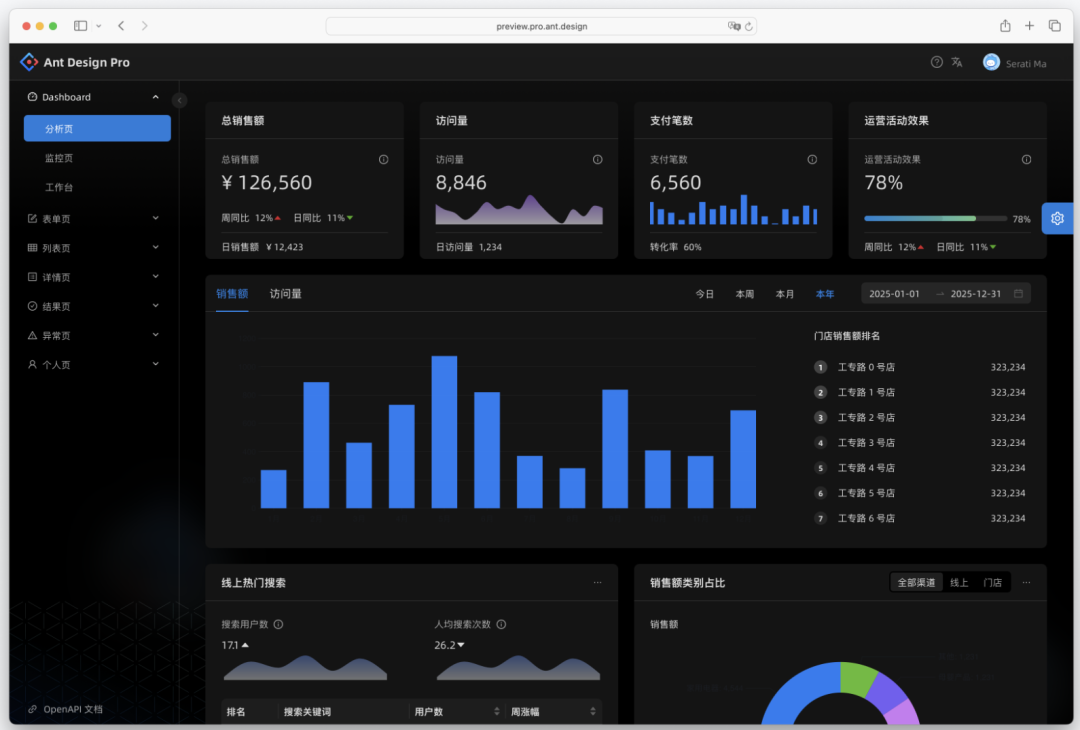Click the browser address bar
Screen dimensions: 1080x730
pos(541,26)
